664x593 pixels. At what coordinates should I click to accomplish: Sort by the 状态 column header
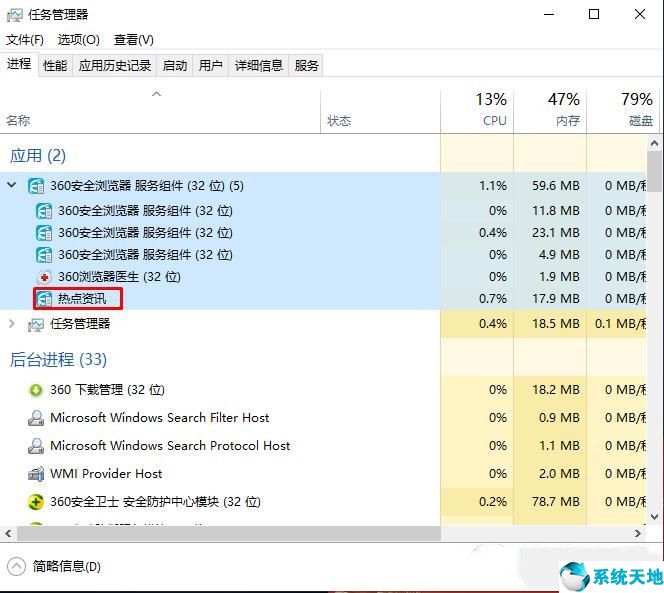pyautogui.click(x=380, y=111)
